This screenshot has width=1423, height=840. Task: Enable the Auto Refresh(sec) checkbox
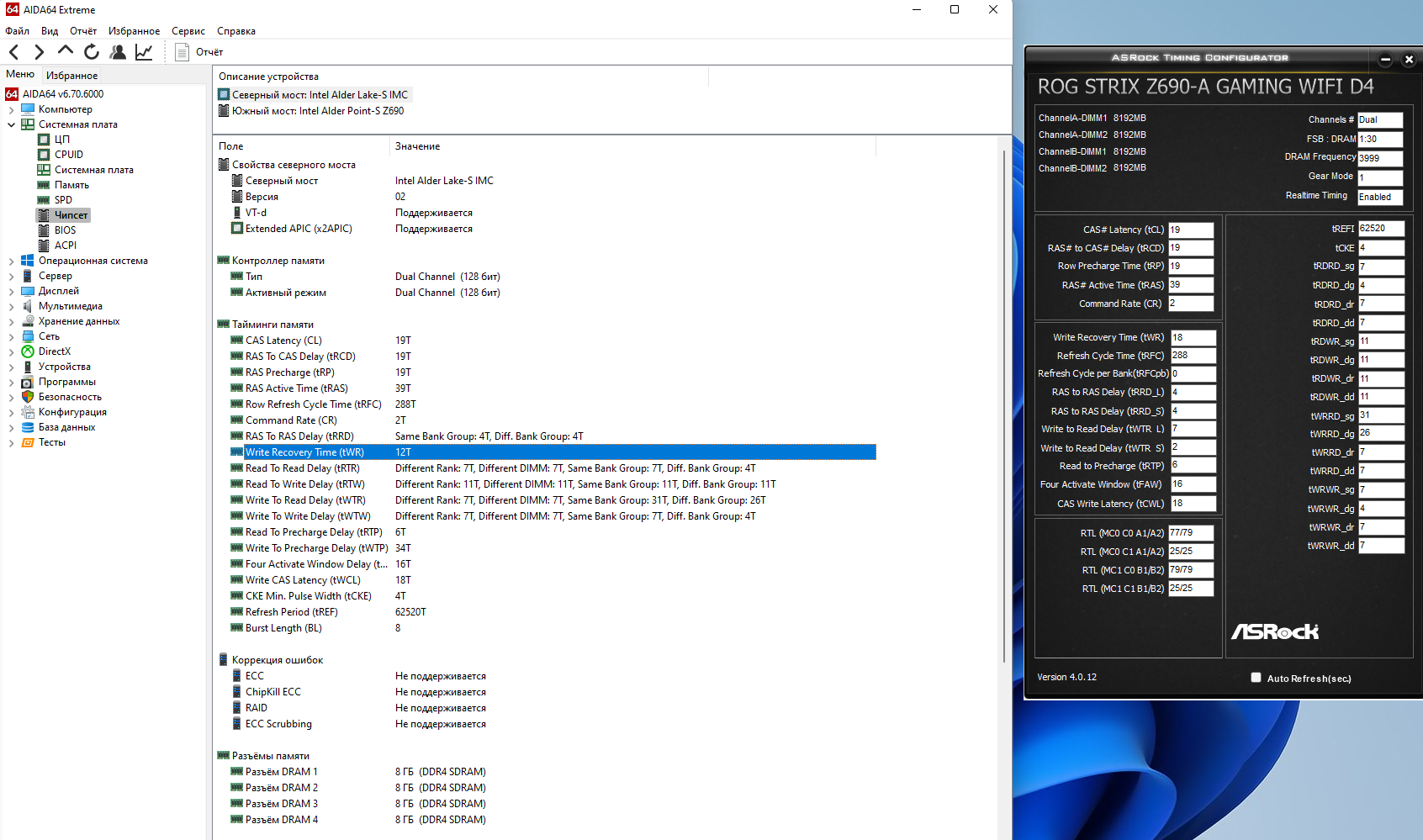pos(1256,678)
